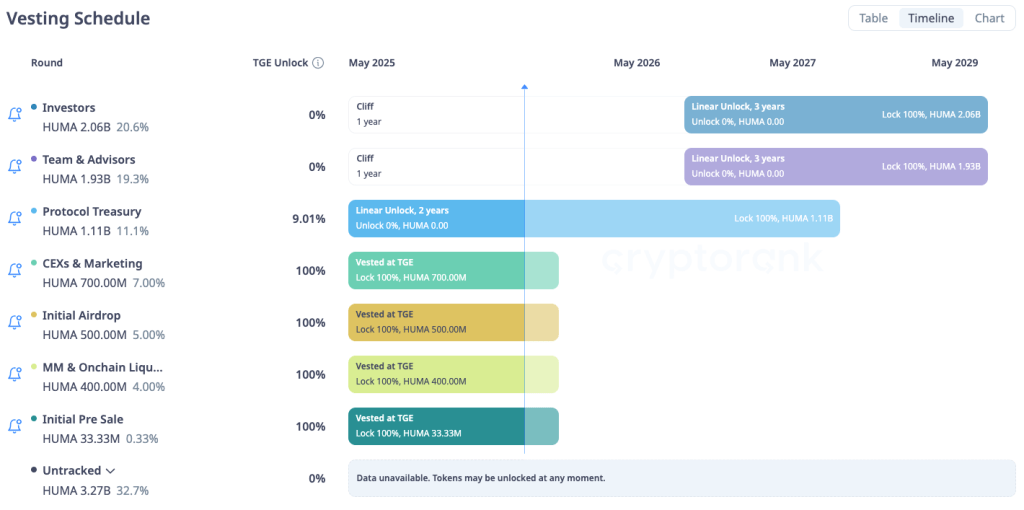Image resolution: width=1024 pixels, height=510 pixels.
Task: Click the Initial Pre Sale bell icon
Action: coord(15,427)
